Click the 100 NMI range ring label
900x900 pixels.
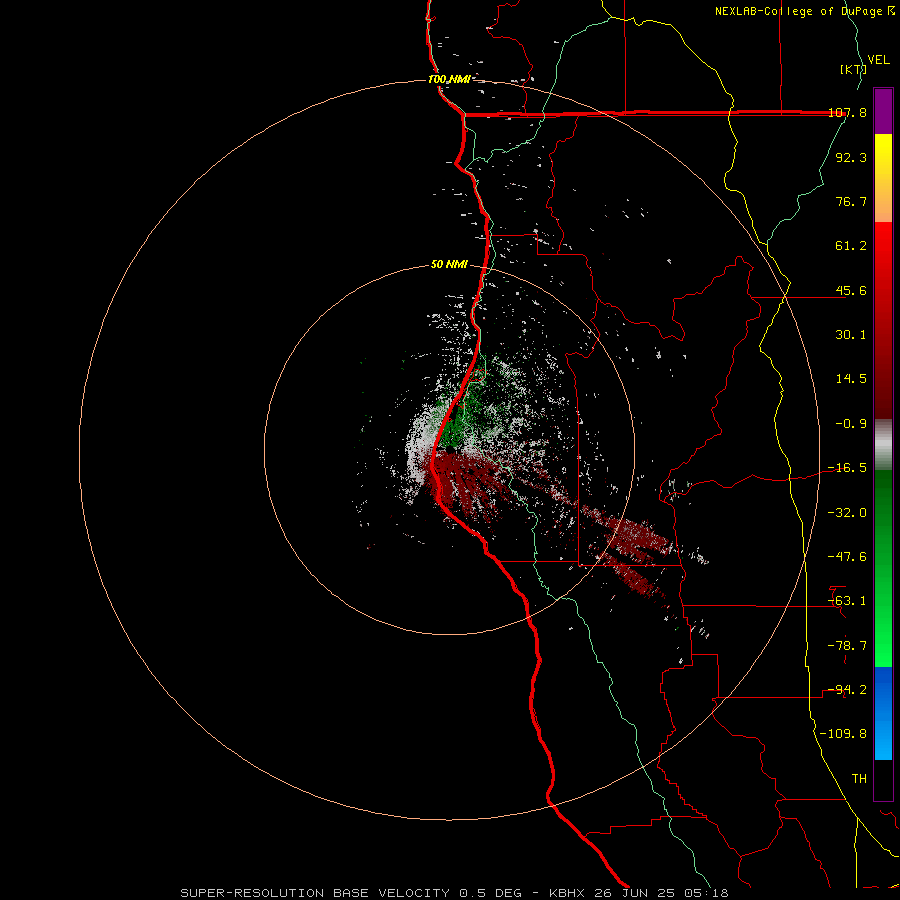(x=449, y=79)
